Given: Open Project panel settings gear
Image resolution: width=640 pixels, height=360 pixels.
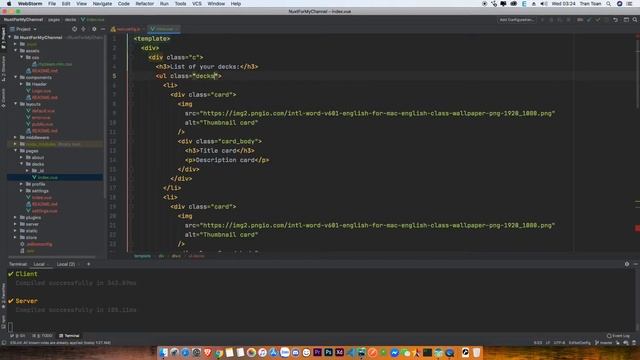Looking at the screenshot, I should 94,29.
